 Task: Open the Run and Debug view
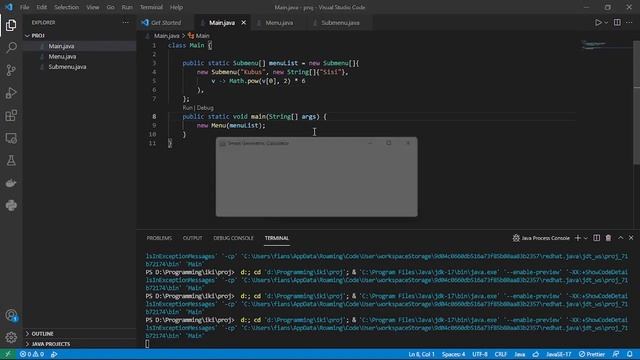click(x=11, y=93)
